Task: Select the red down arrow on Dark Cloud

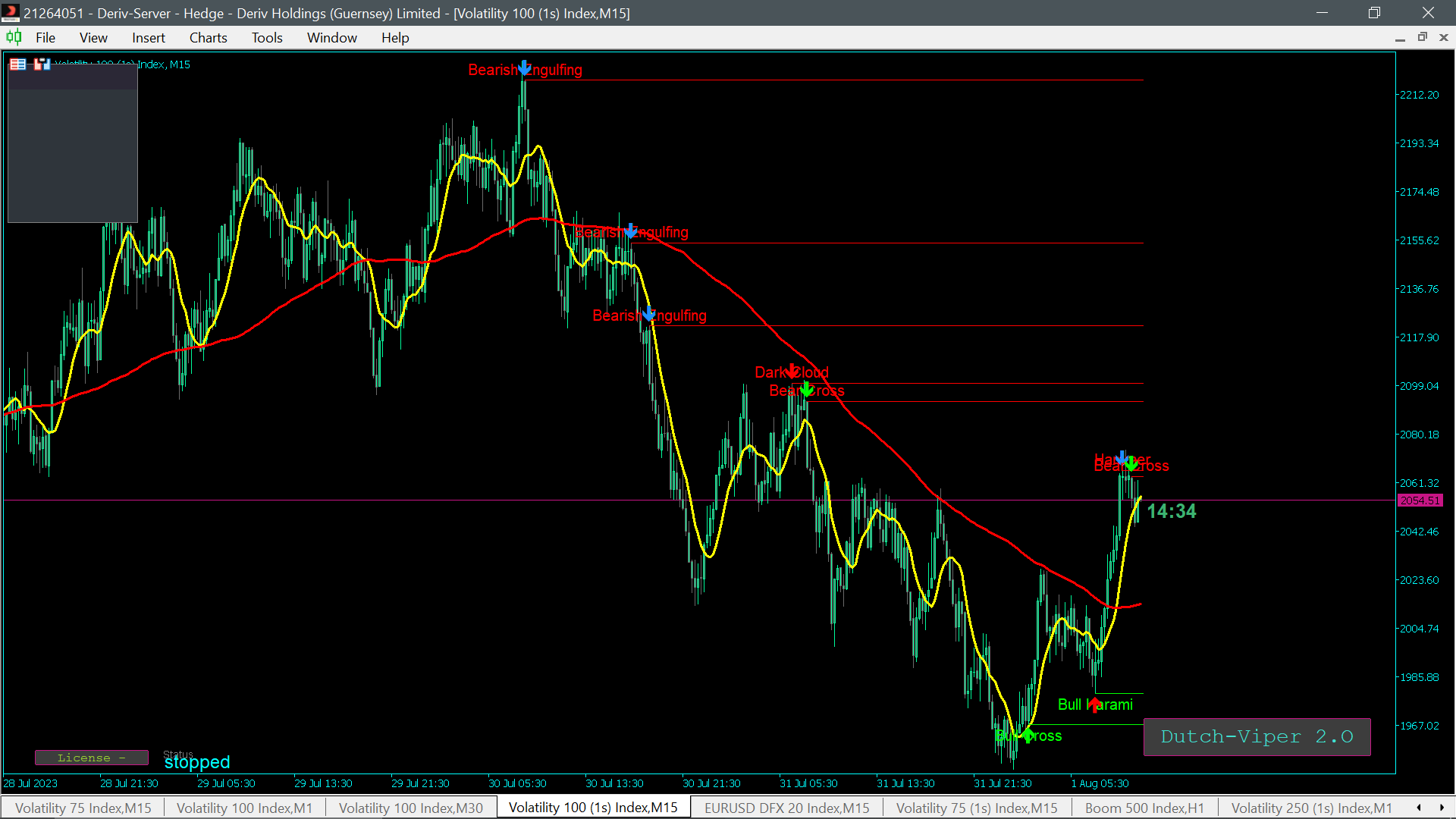Action: (791, 371)
